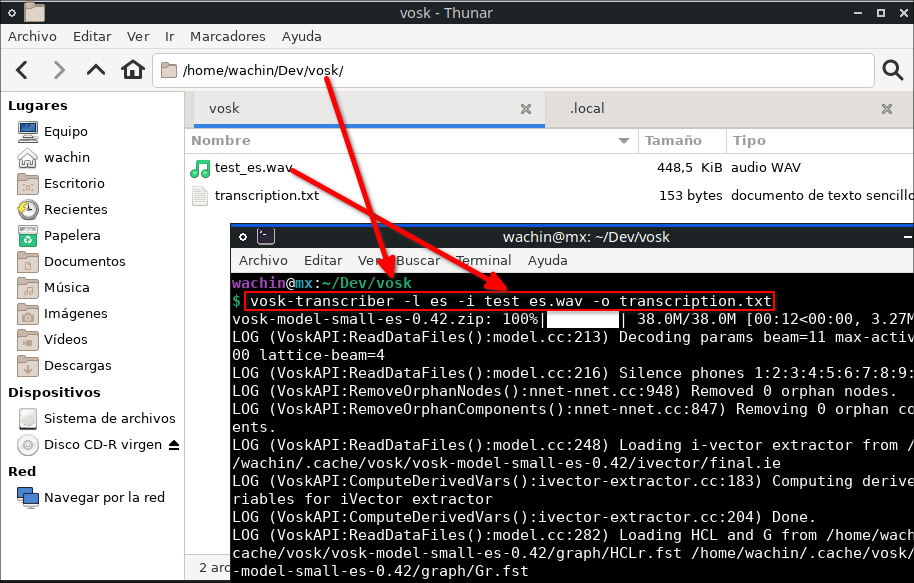Screen dimensions: 914x583
Task: Select the Equipo computer icon in sidebar
Action: 27,131
